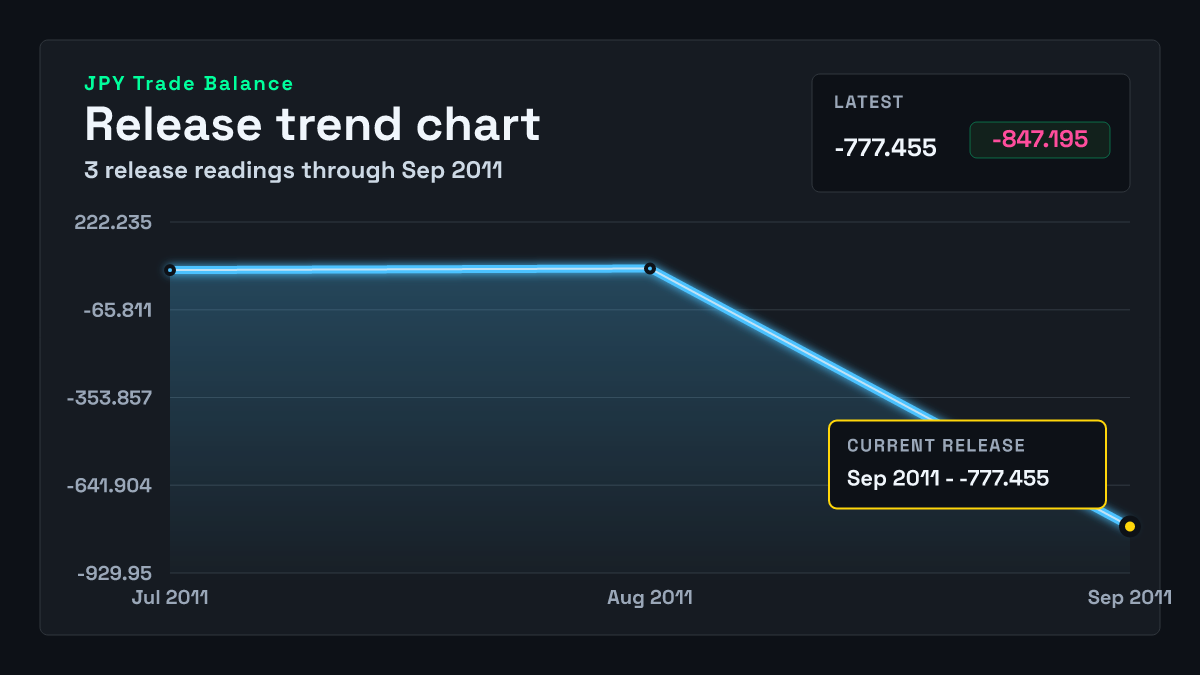The height and width of the screenshot is (675, 1200).
Task: Click the Aug 2011 x-axis label
Action: click(x=650, y=597)
